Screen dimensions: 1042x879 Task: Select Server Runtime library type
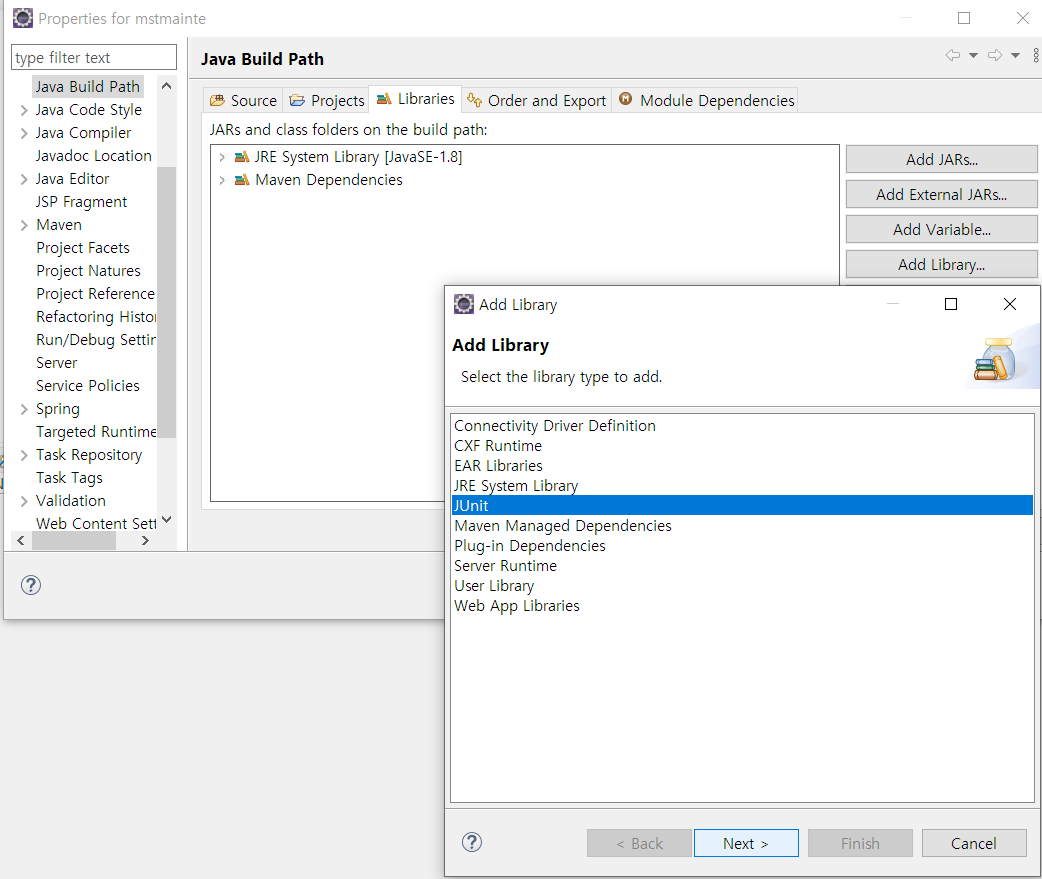point(742,566)
